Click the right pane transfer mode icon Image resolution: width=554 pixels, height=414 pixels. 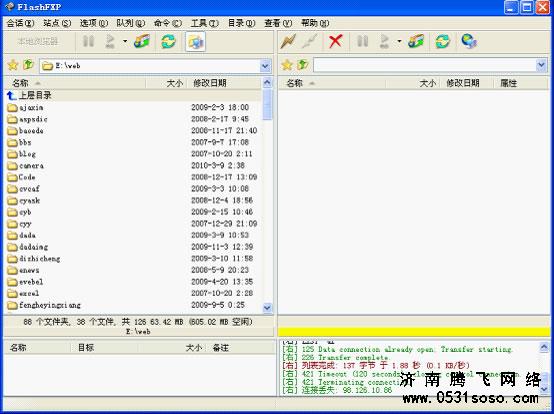point(416,42)
